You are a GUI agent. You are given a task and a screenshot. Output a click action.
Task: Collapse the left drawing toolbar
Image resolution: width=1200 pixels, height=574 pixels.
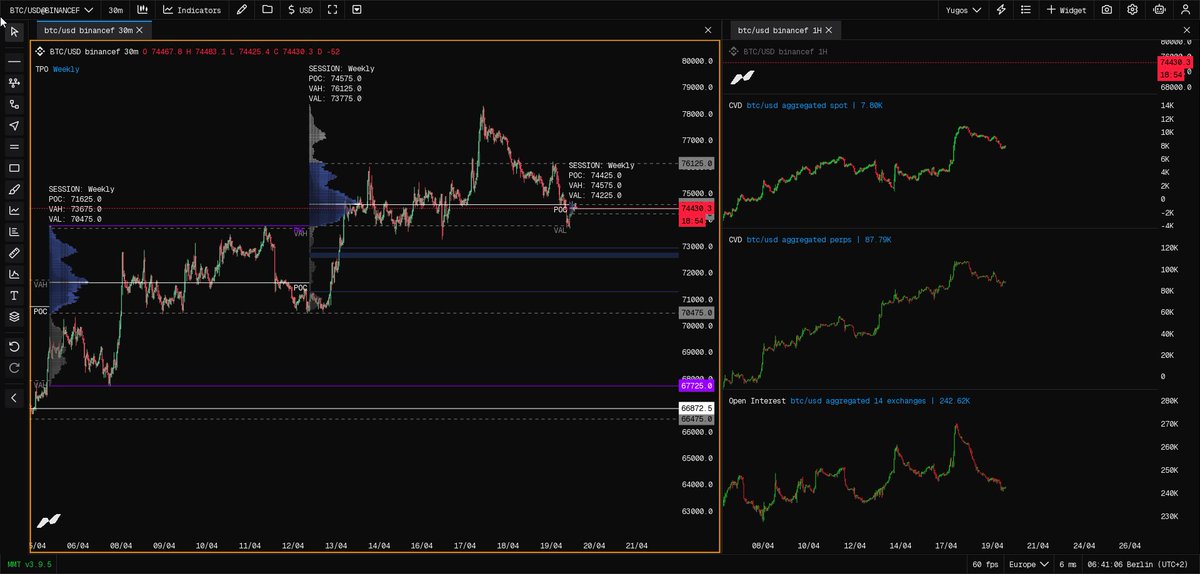pyautogui.click(x=14, y=398)
